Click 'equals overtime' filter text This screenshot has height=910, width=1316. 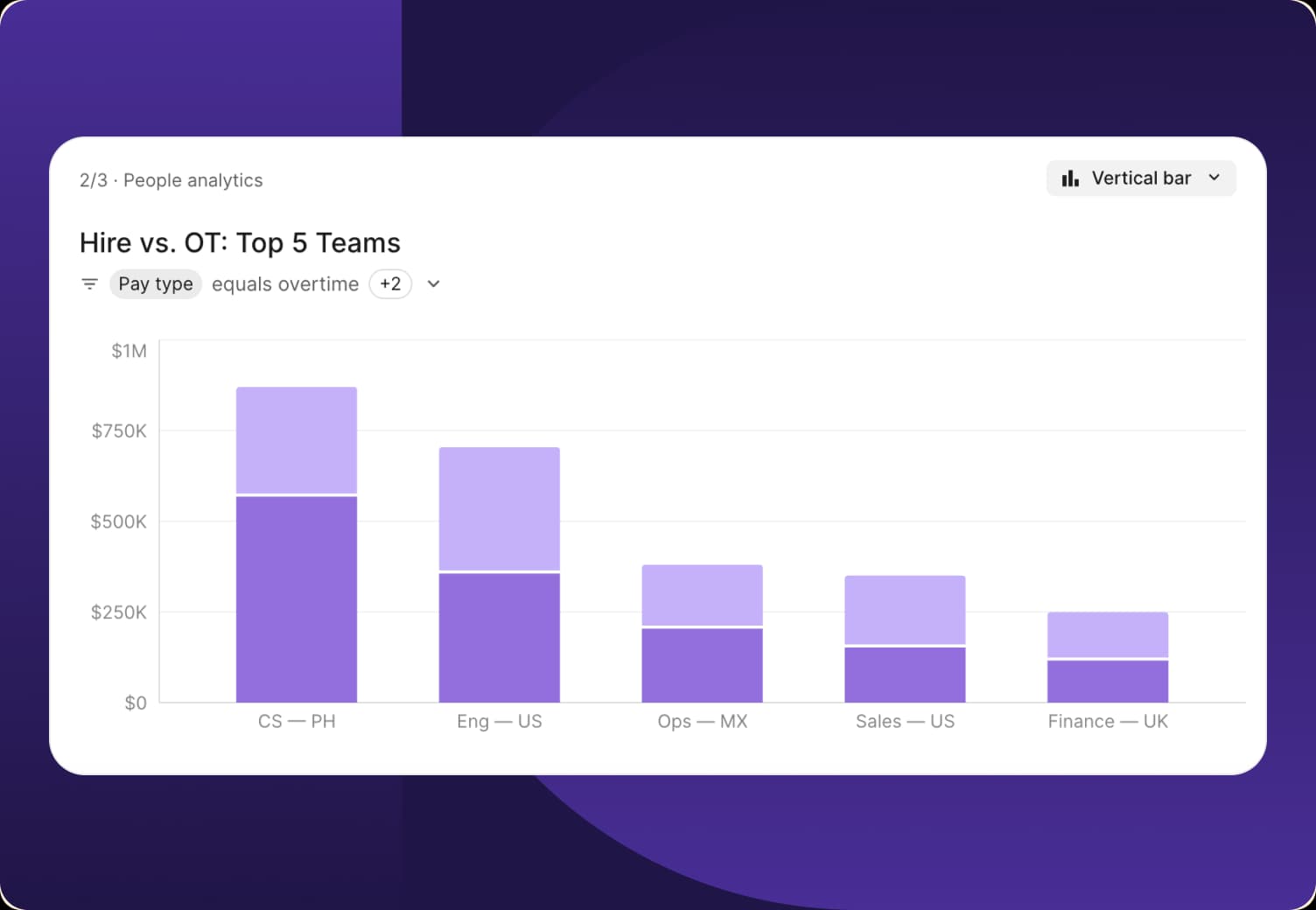tap(285, 284)
